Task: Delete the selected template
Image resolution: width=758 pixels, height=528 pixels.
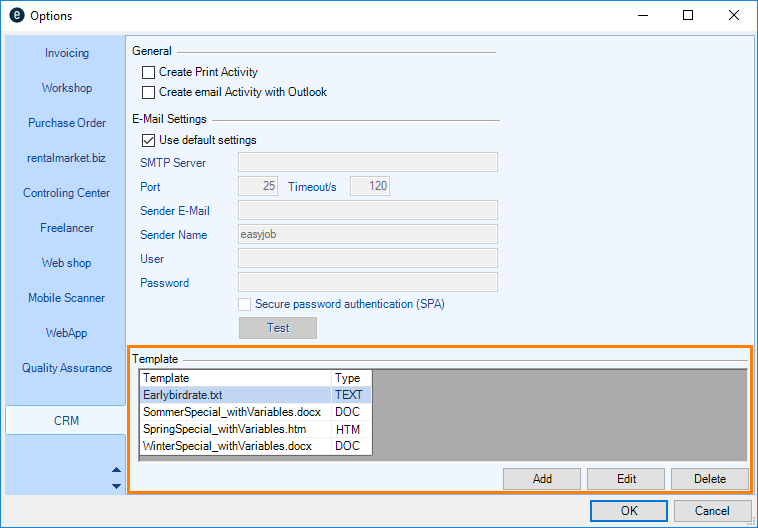Action: [710, 479]
